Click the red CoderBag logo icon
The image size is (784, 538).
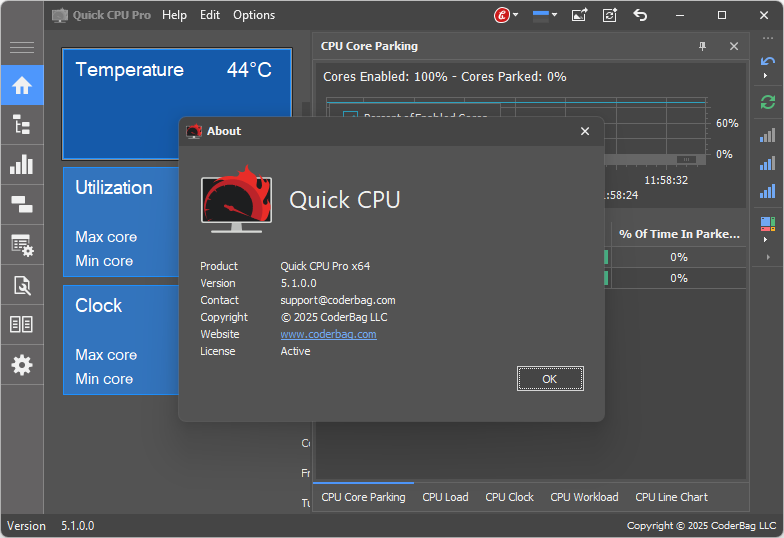click(502, 15)
